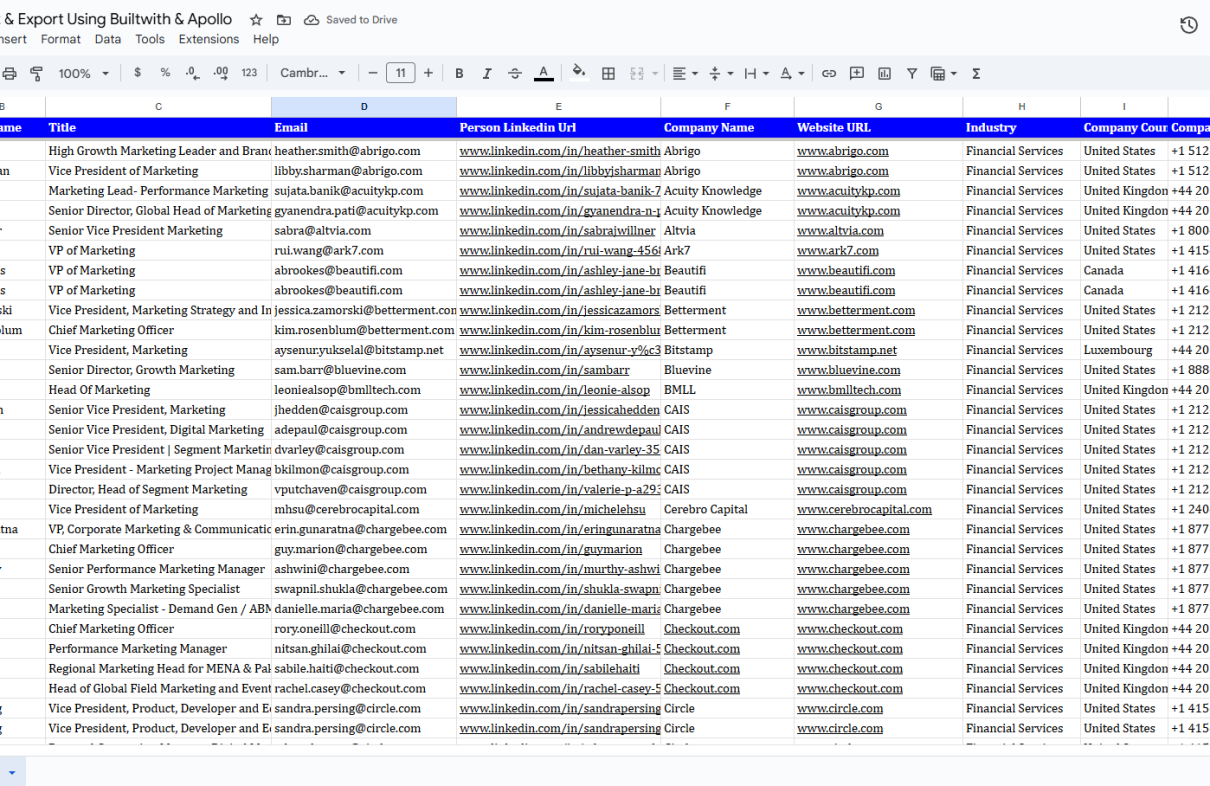Open text wrapping dropdown
The width and height of the screenshot is (1210, 786).
pyautogui.click(x=756, y=73)
